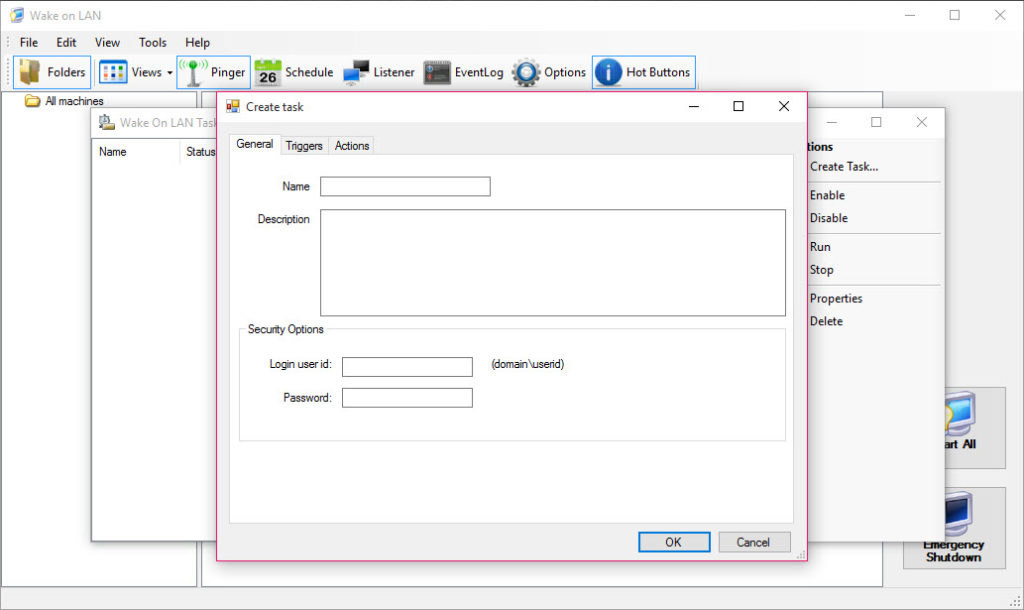The image size is (1024, 610).
Task: Click Enable in the tasks actions list
Action: point(827,195)
